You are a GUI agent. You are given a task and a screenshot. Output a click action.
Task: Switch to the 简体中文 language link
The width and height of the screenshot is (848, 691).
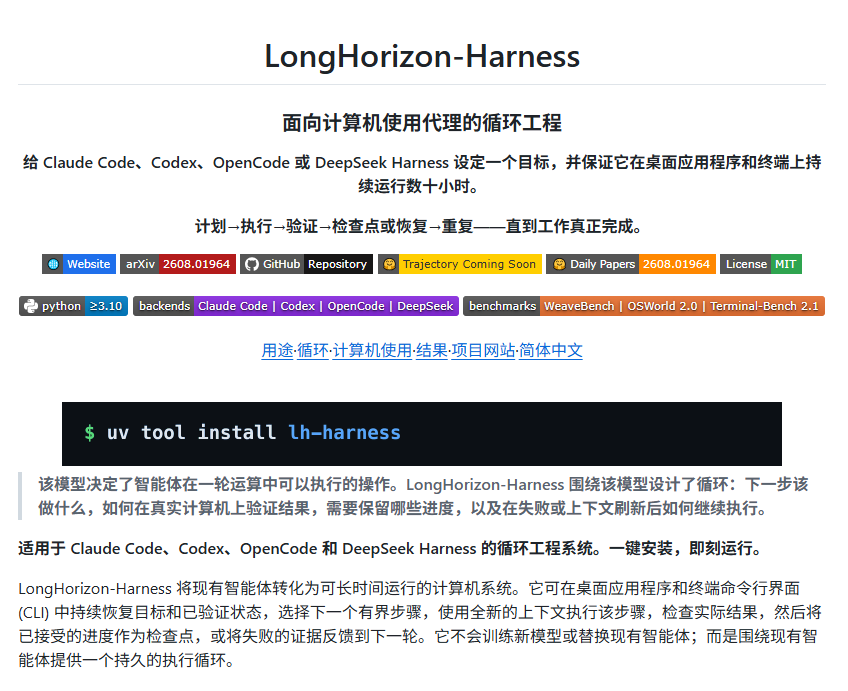551,350
